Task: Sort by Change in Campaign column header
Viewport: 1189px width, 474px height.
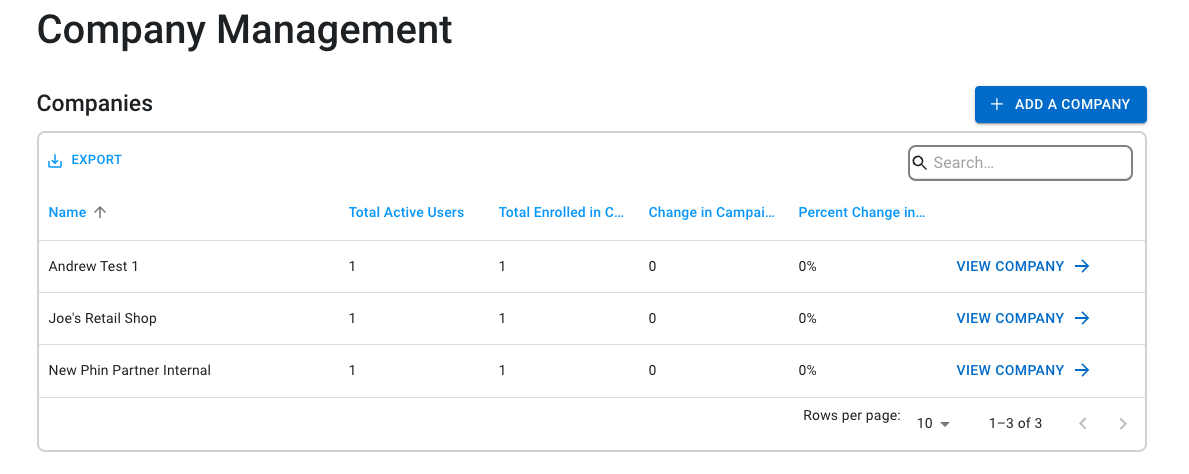Action: 711,212
